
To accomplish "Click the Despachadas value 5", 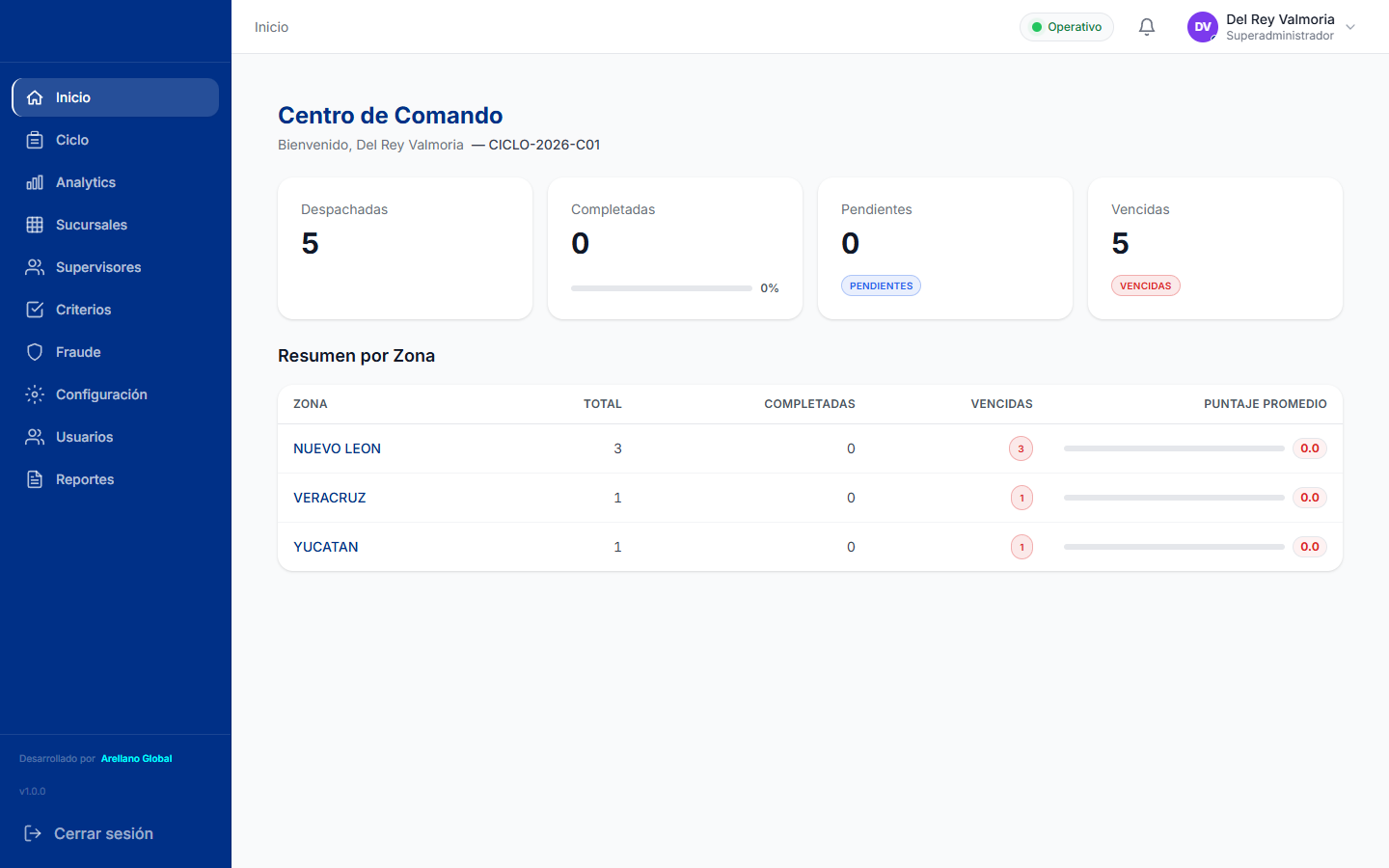I will [x=310, y=243].
